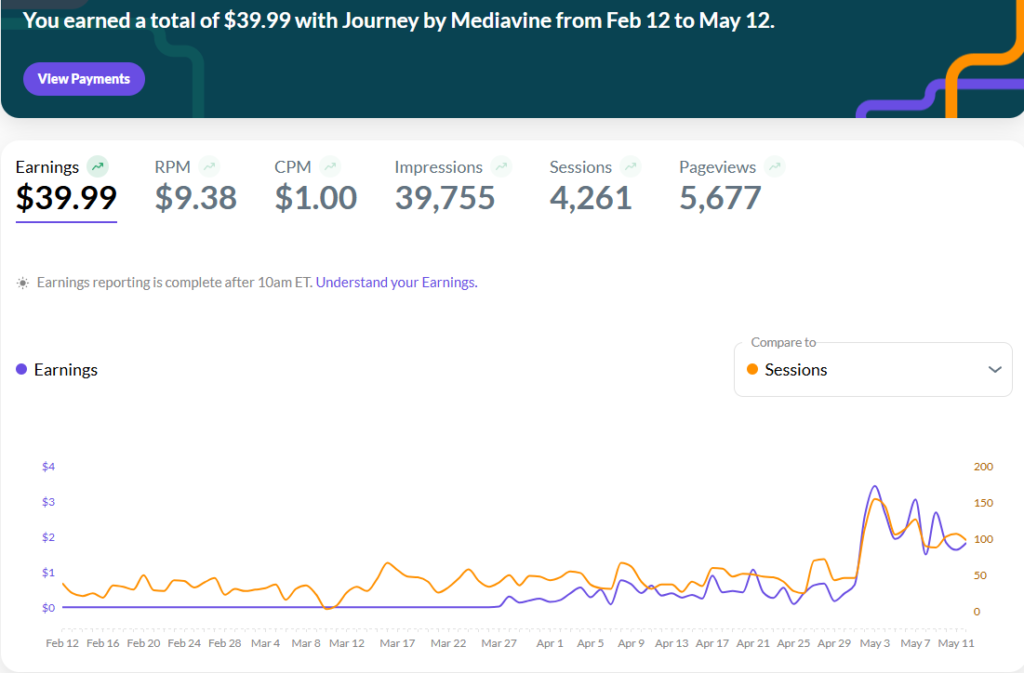The width and height of the screenshot is (1024, 673).
Task: Click the sun icon before earnings reporting note
Action: (x=23, y=283)
